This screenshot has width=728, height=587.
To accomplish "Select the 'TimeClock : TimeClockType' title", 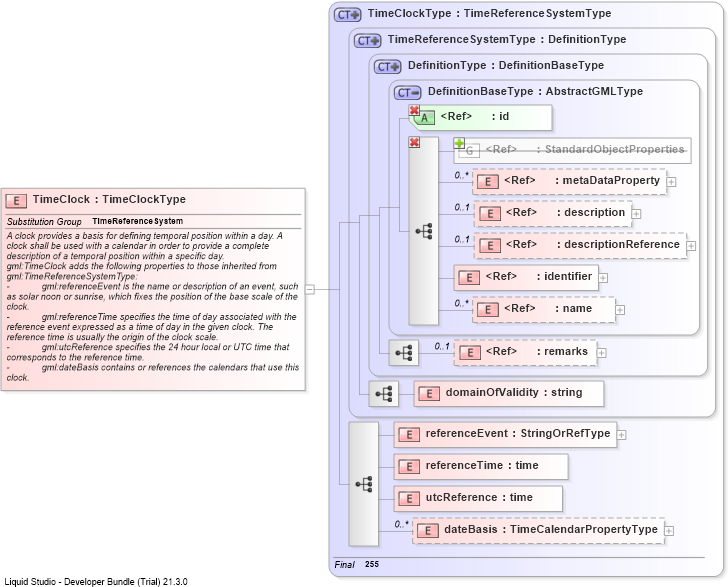I will click(109, 199).
